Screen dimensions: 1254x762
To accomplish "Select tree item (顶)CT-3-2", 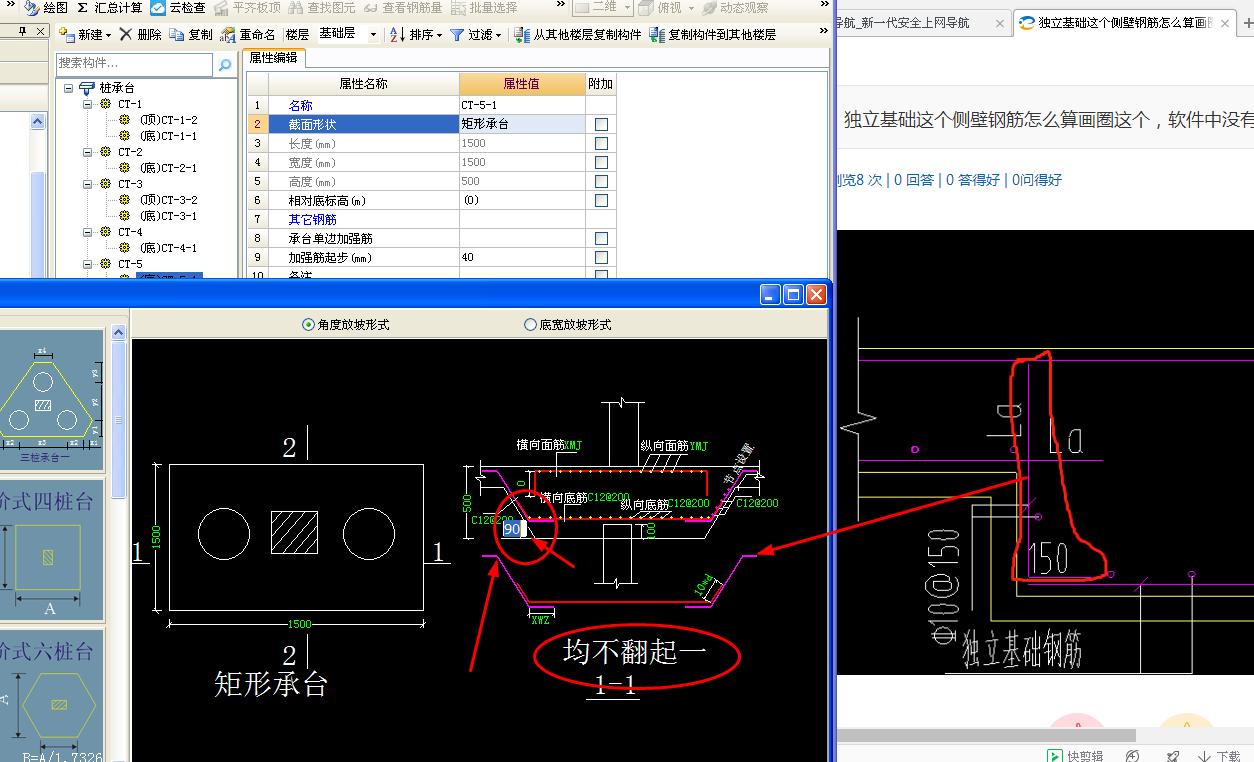I will 168,200.
